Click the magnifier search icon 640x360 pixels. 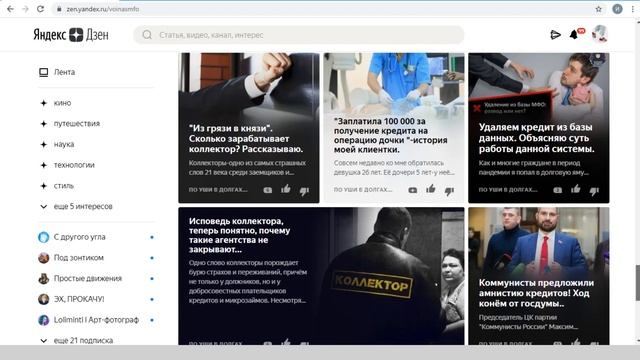147,35
